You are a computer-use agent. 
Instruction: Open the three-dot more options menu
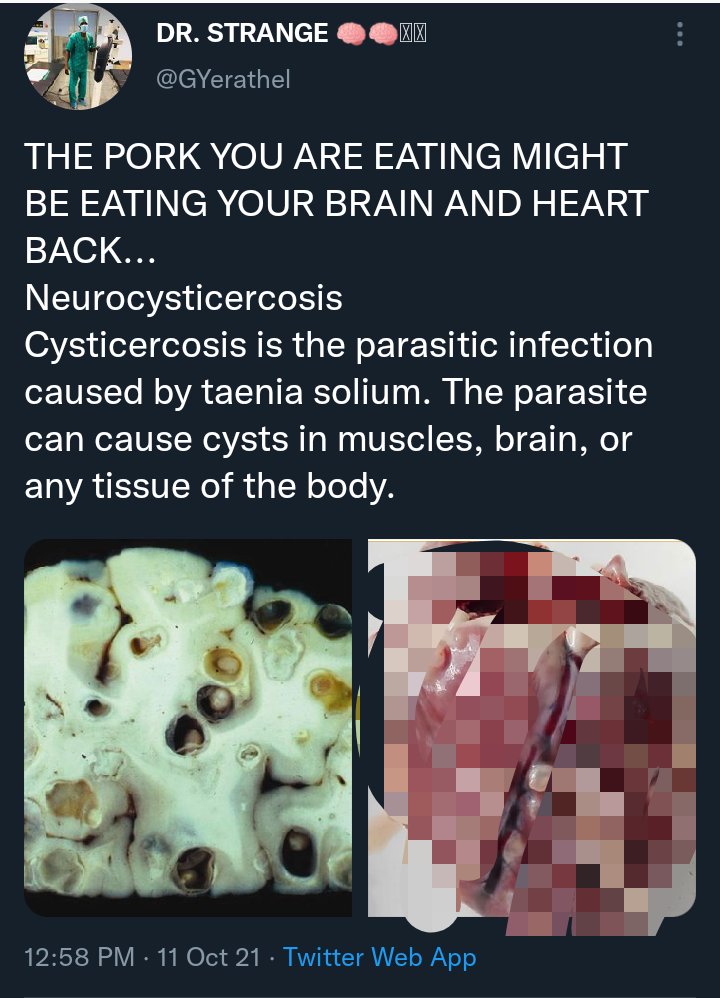pyautogui.click(x=680, y=34)
